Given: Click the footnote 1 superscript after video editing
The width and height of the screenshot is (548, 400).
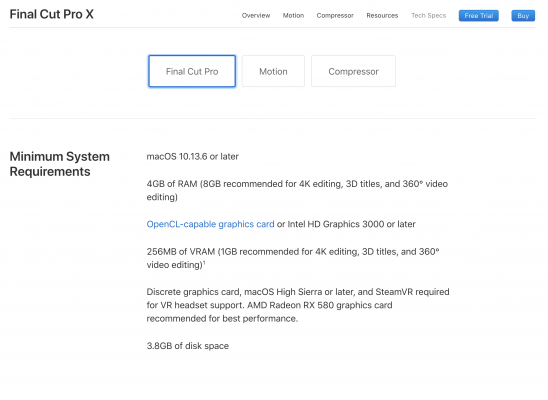Looking at the screenshot, I should (204, 262).
